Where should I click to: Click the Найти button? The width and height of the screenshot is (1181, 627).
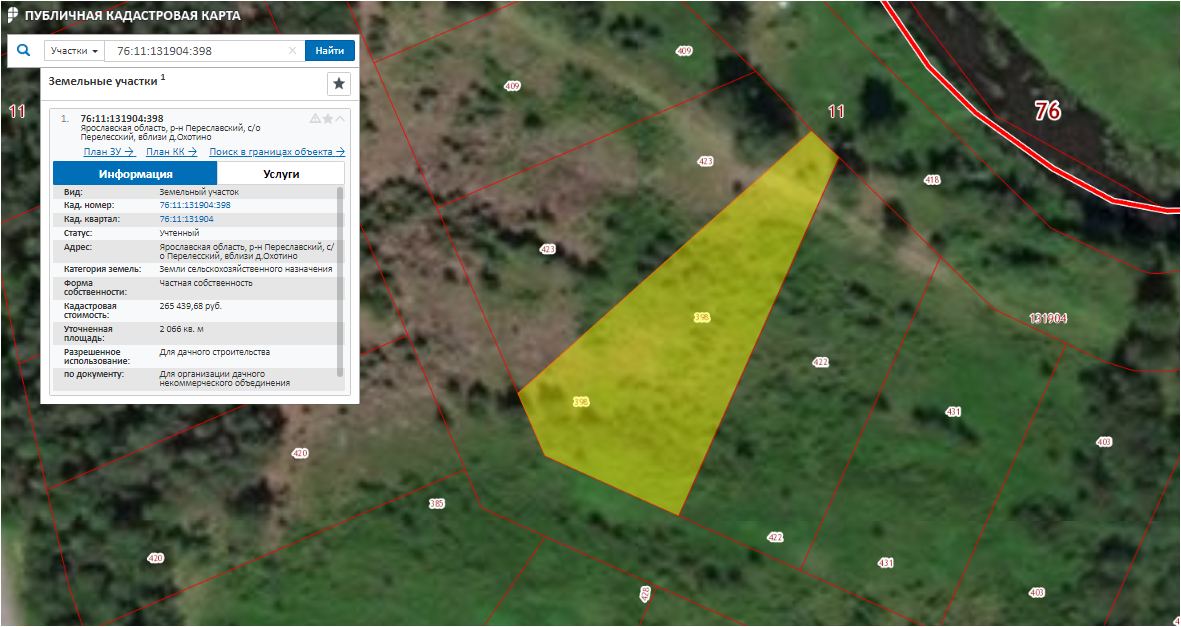click(x=330, y=50)
